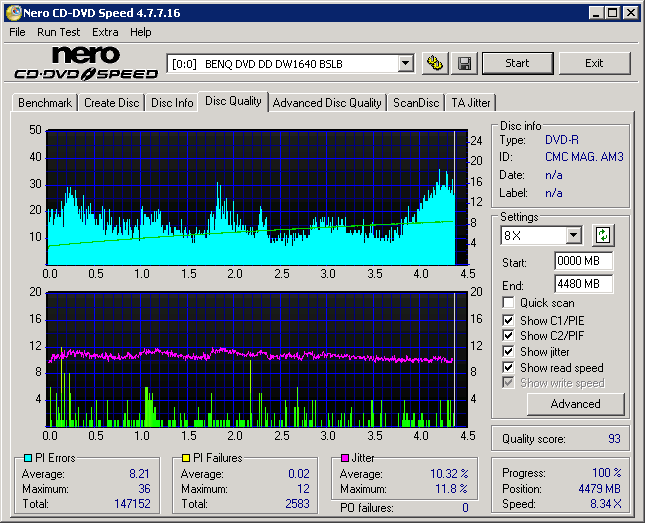Image resolution: width=645 pixels, height=523 pixels.
Task: Open the Advanced settings button
Action: point(575,404)
